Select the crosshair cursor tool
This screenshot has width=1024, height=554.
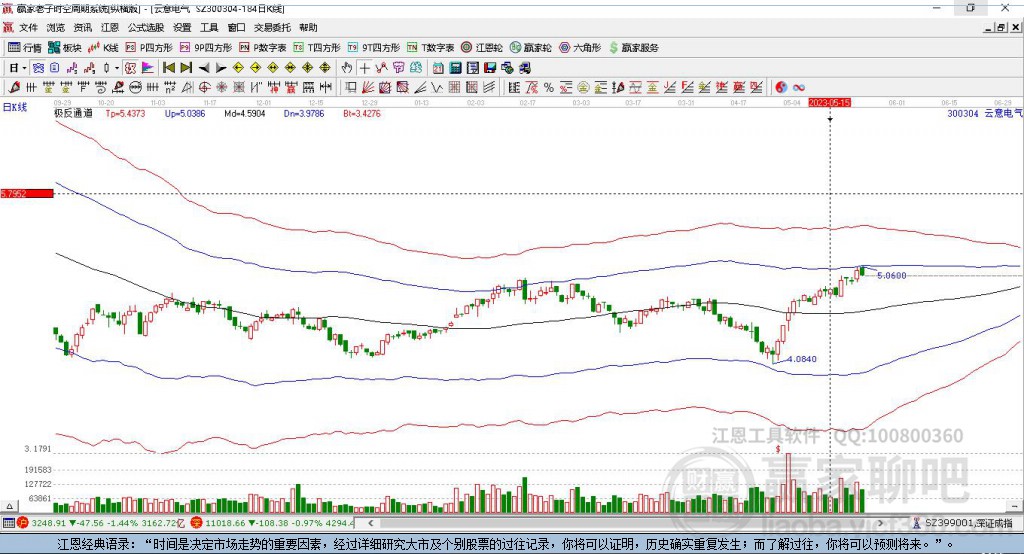click(365, 68)
